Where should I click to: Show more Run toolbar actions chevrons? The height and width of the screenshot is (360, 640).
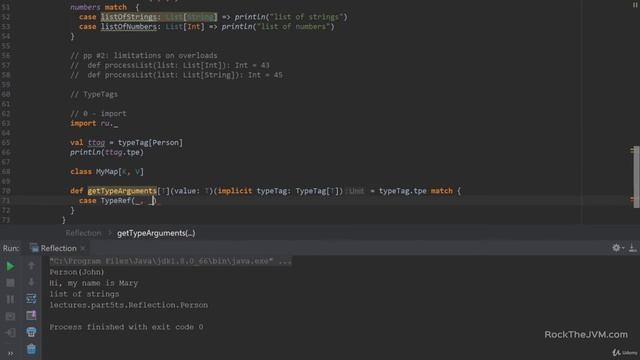pos(10,353)
